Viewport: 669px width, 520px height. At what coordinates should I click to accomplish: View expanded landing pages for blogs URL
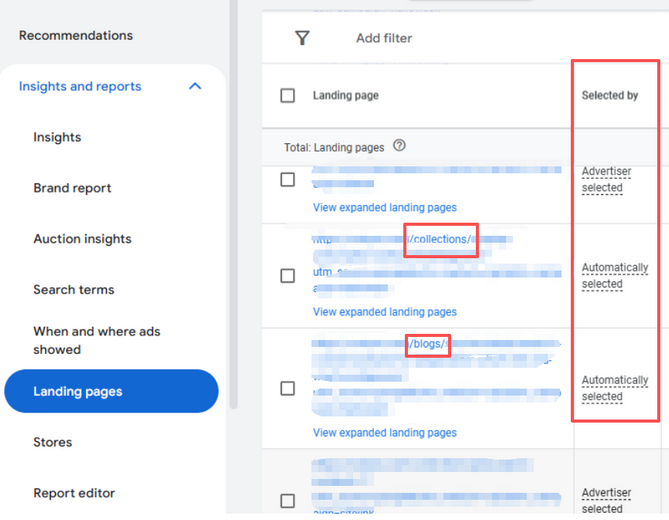click(384, 433)
